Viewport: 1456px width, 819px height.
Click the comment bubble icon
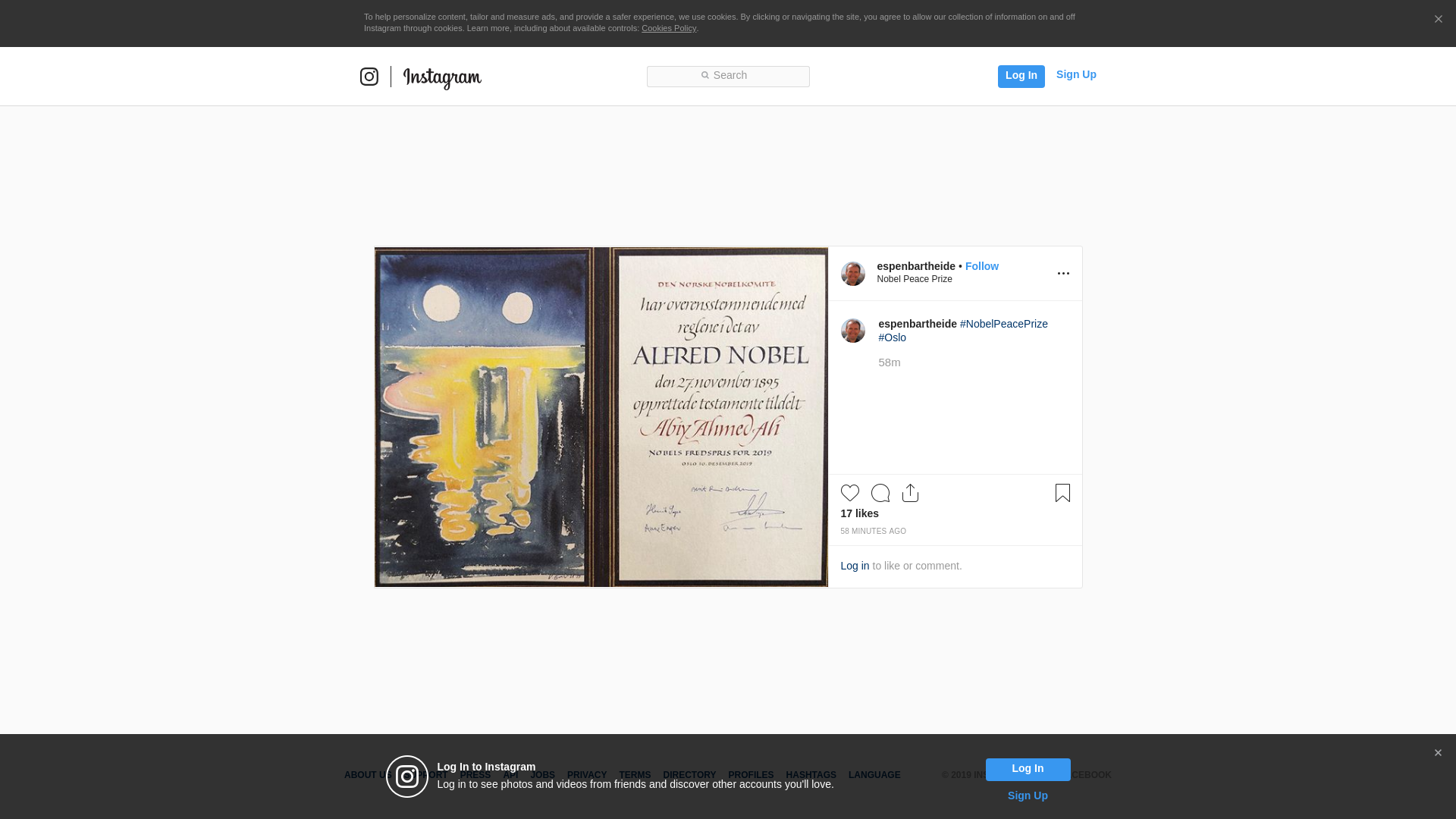[x=880, y=493]
